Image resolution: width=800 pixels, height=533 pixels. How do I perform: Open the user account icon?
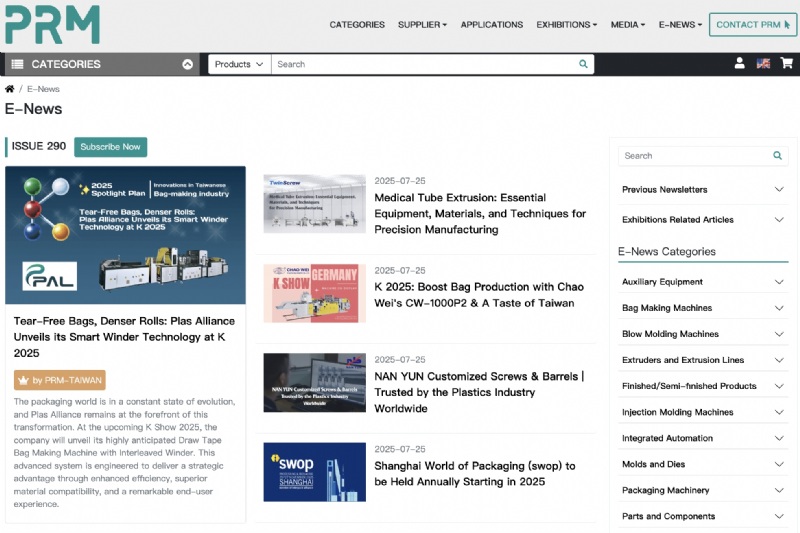(739, 63)
